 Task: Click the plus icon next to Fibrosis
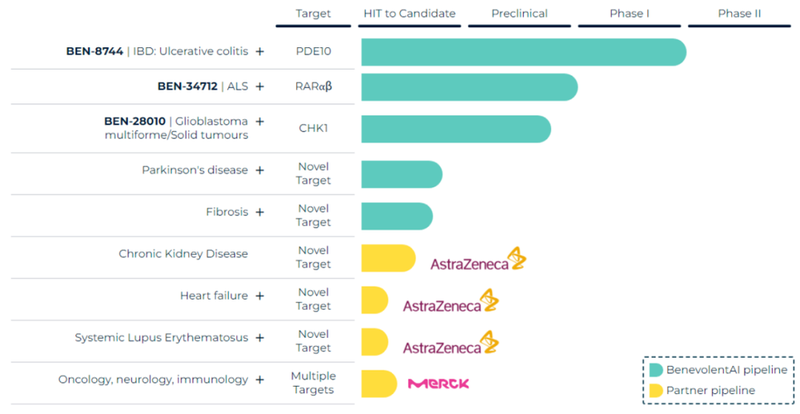(x=260, y=212)
